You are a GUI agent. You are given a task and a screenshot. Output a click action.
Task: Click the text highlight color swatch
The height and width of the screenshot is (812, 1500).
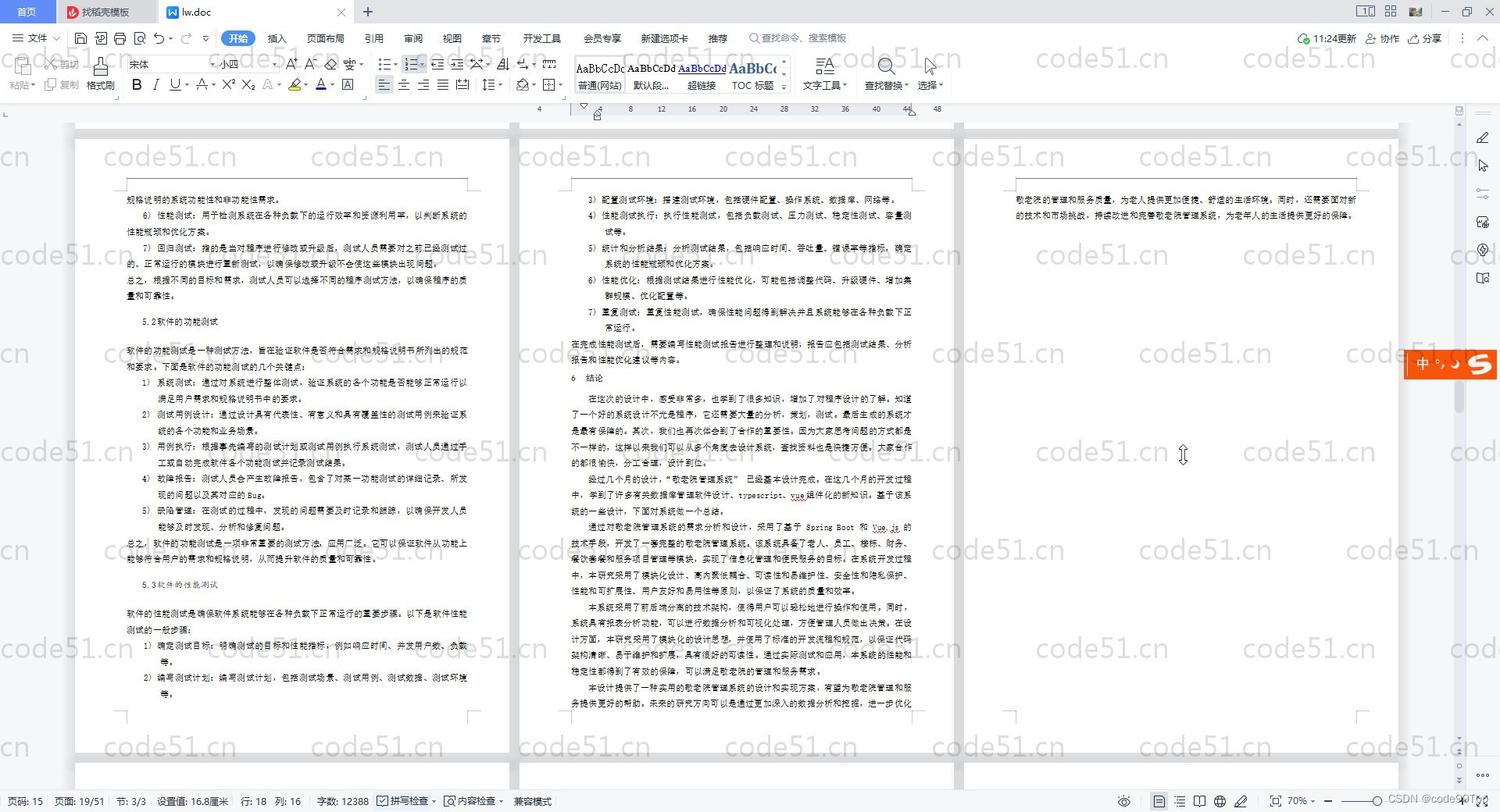pyautogui.click(x=295, y=84)
